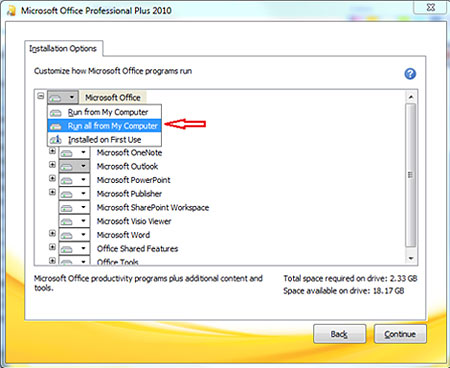Open the Microsoft Office install-state dropdown
This screenshot has width=450, height=368.
pos(63,97)
